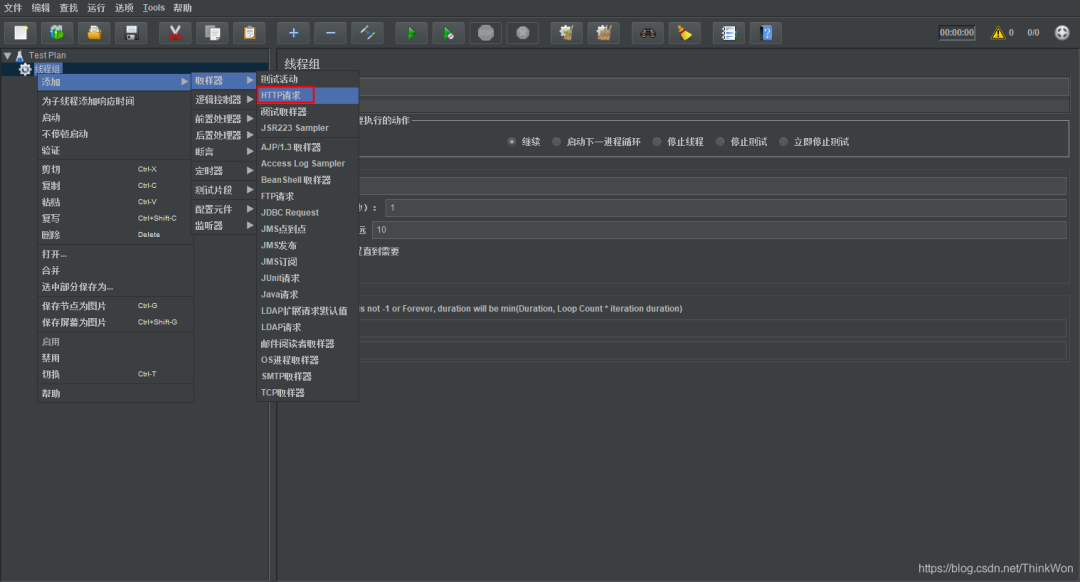The image size is (1080, 582).
Task: Click the Reset search broom icon
Action: point(685,33)
